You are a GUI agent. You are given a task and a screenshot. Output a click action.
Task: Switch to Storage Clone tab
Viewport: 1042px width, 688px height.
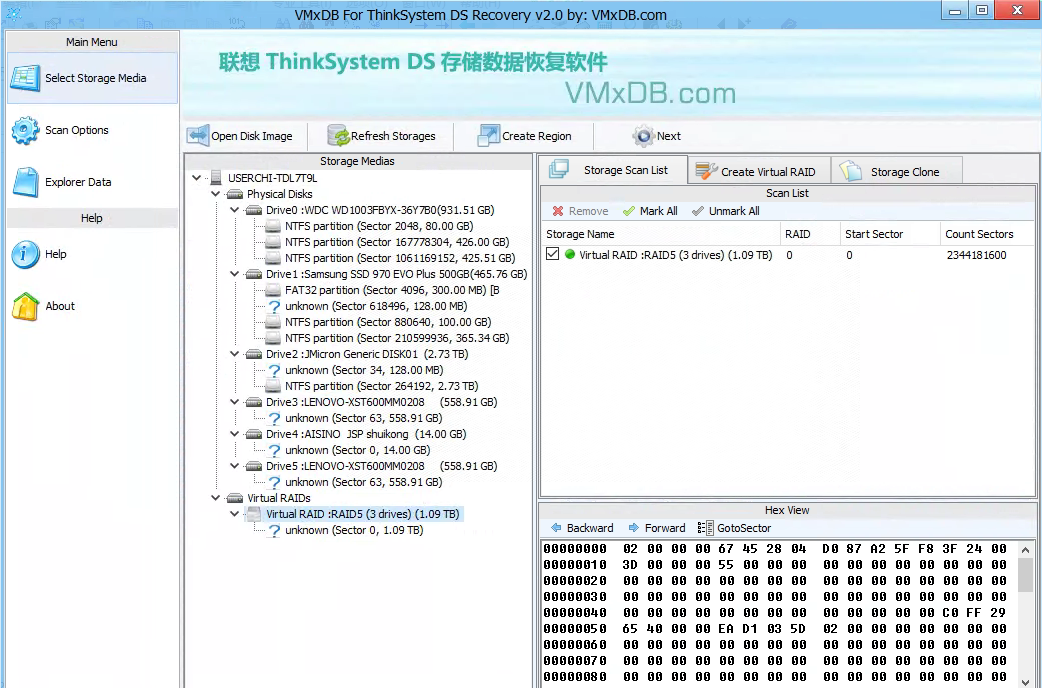896,172
